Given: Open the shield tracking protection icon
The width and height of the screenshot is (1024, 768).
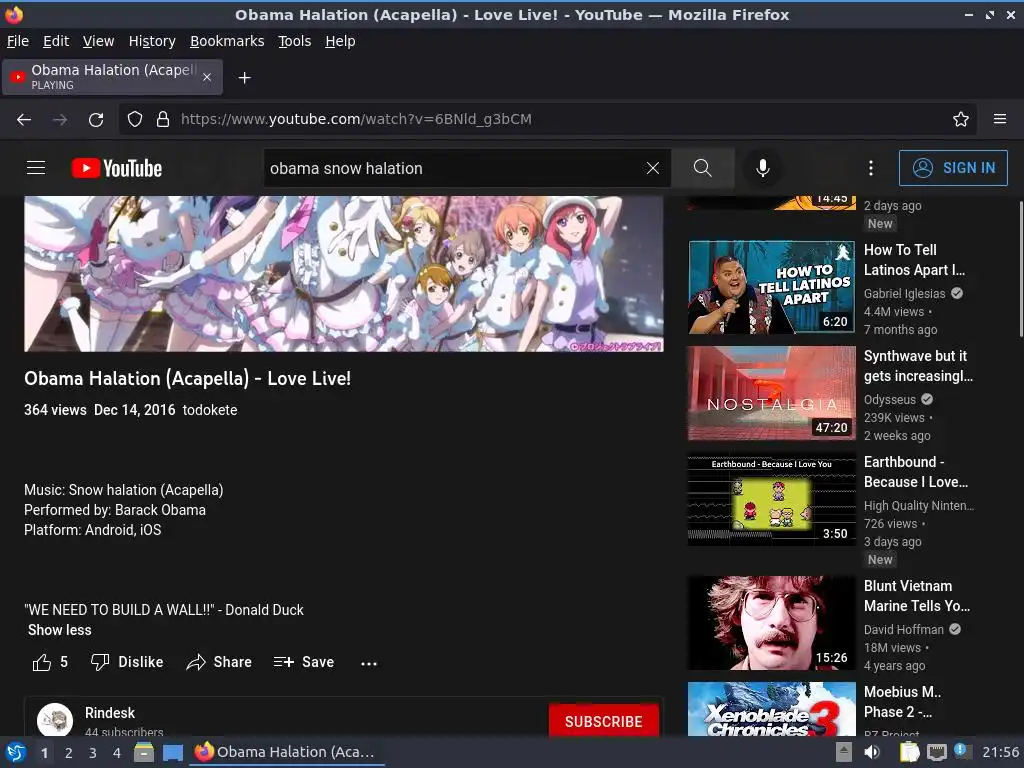Looking at the screenshot, I should 135,120.
